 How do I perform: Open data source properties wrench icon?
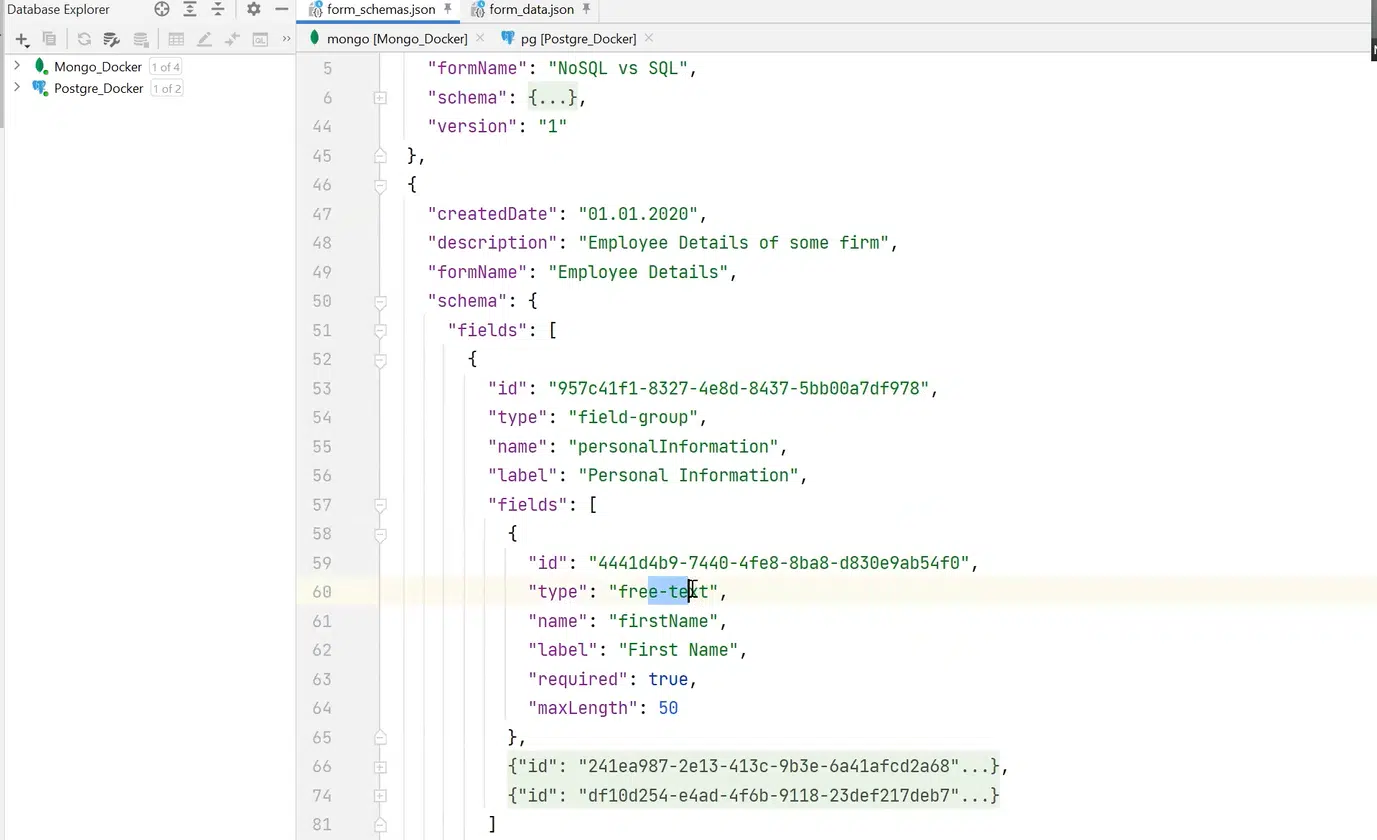point(112,39)
